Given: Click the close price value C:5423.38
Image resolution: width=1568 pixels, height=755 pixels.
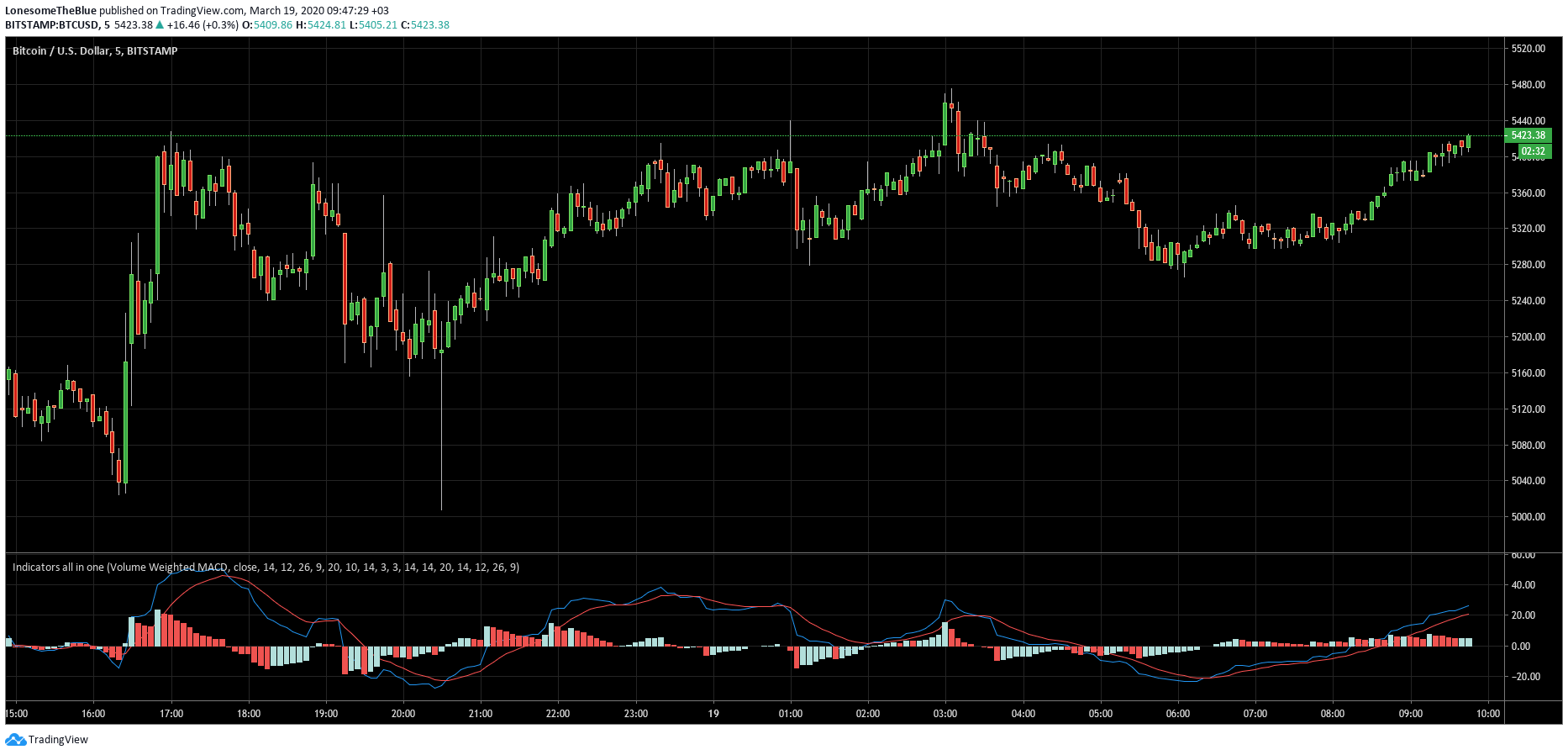Looking at the screenshot, I should click(425, 25).
